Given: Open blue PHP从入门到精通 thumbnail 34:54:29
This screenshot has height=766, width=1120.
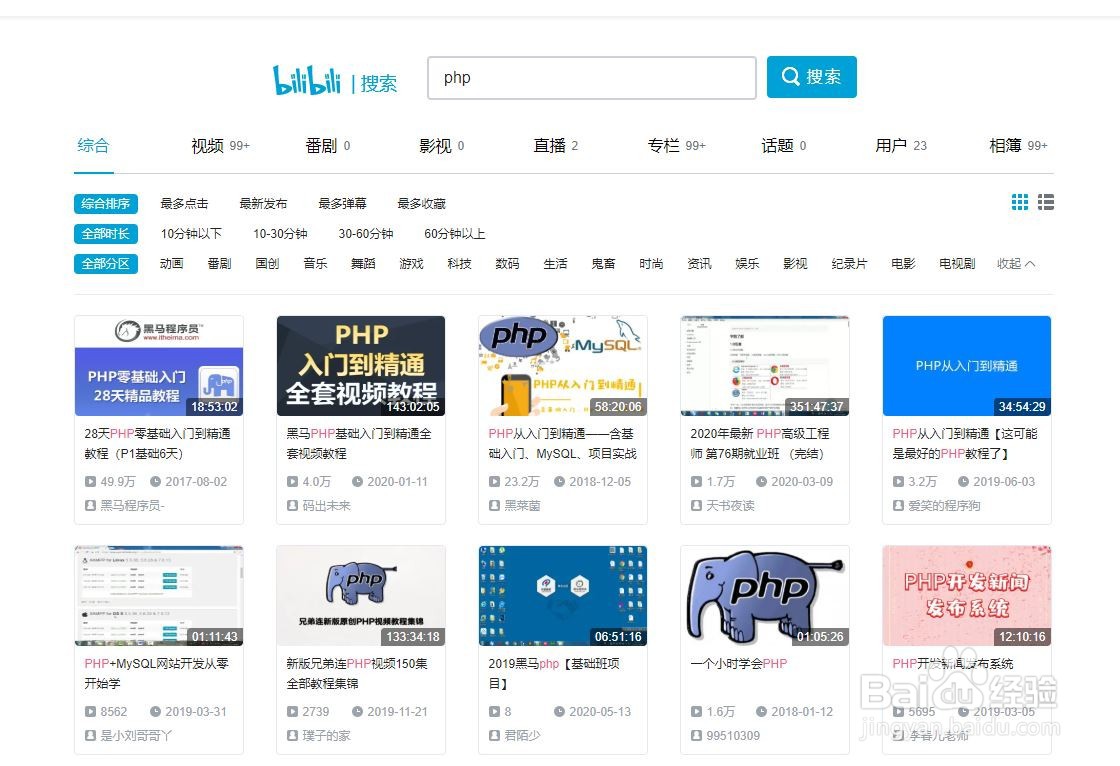Looking at the screenshot, I should (966, 366).
